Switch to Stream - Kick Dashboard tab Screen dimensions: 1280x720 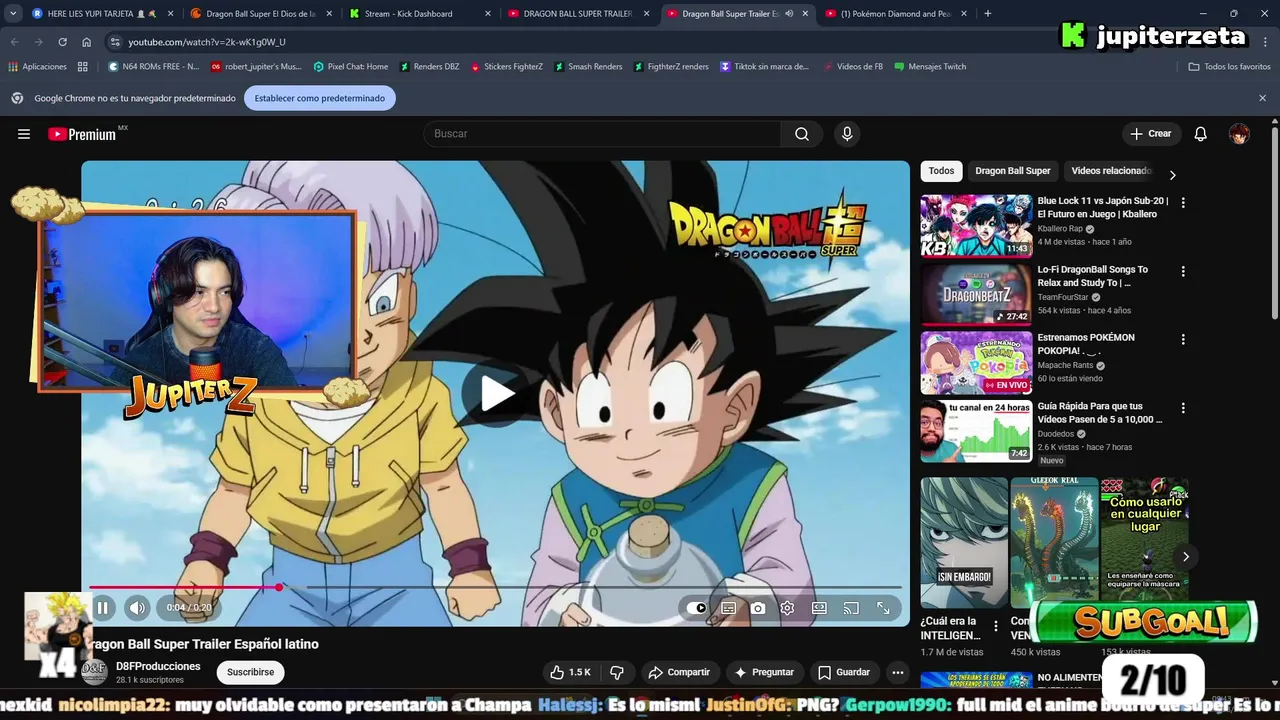[x=420, y=14]
